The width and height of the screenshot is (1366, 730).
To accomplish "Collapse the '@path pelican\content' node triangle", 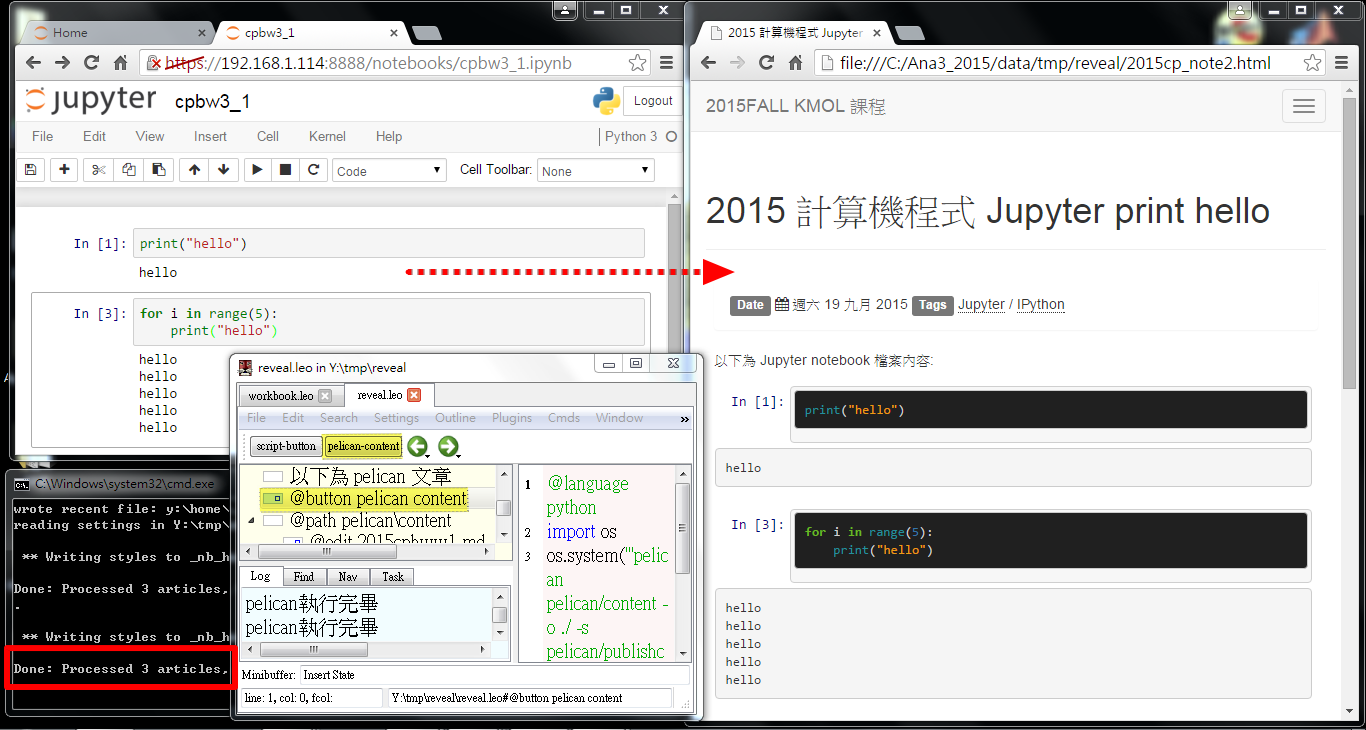I will click(x=252, y=521).
